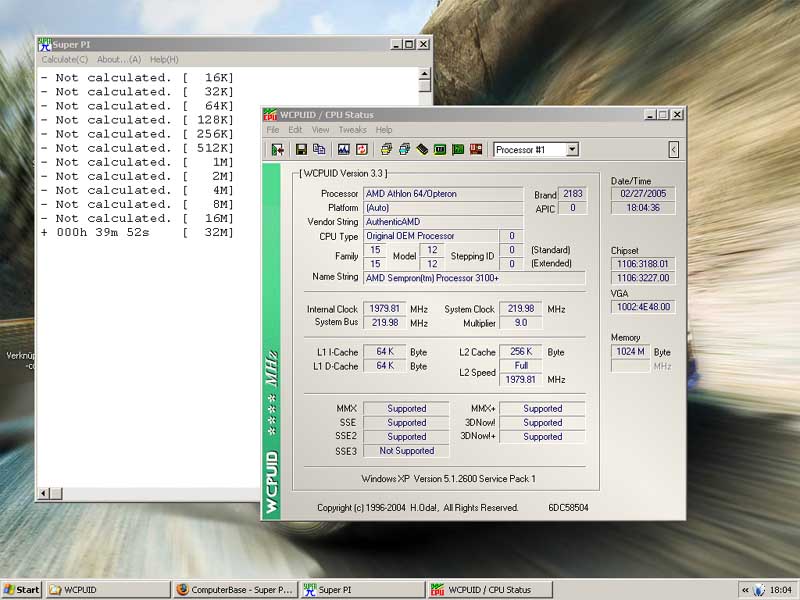Viewport: 800px width, 600px height.
Task: Click the VGA value 1002:4E48.00
Action: pyautogui.click(x=643, y=307)
